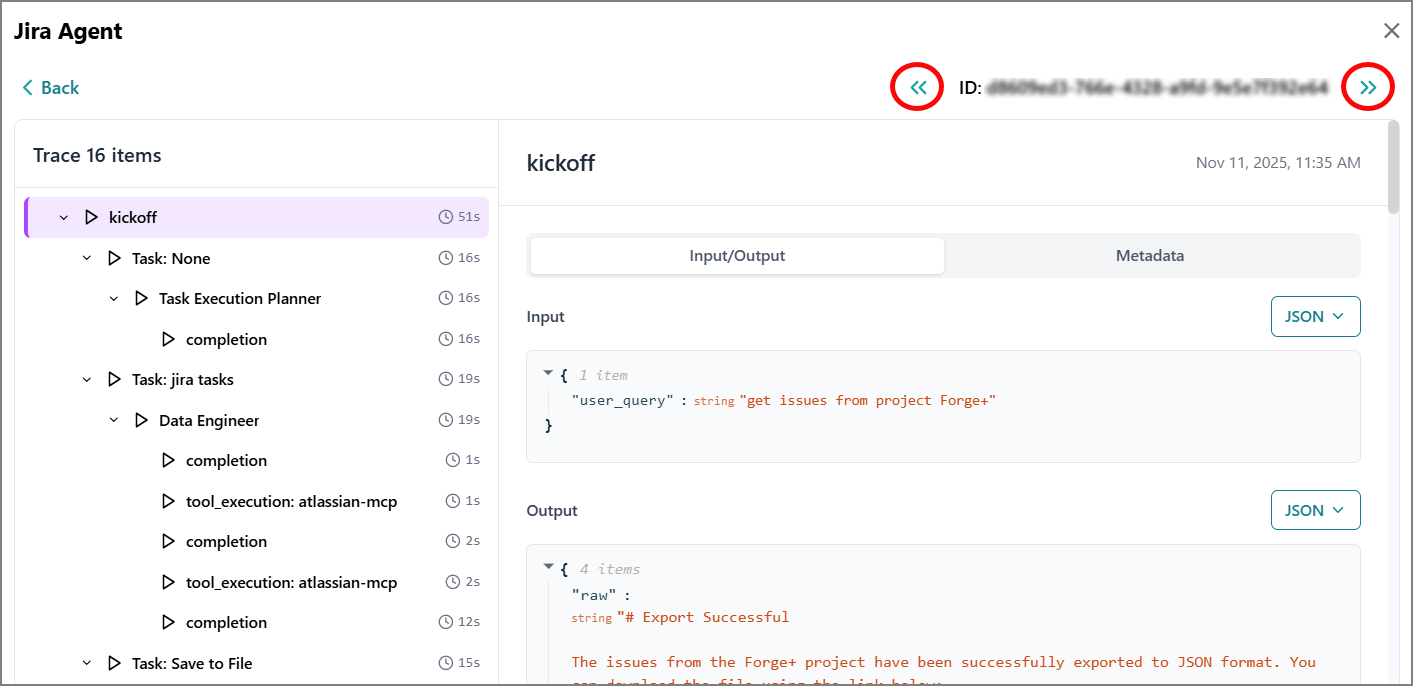
Task: Select the 1s completion trace item
Action: point(256,460)
